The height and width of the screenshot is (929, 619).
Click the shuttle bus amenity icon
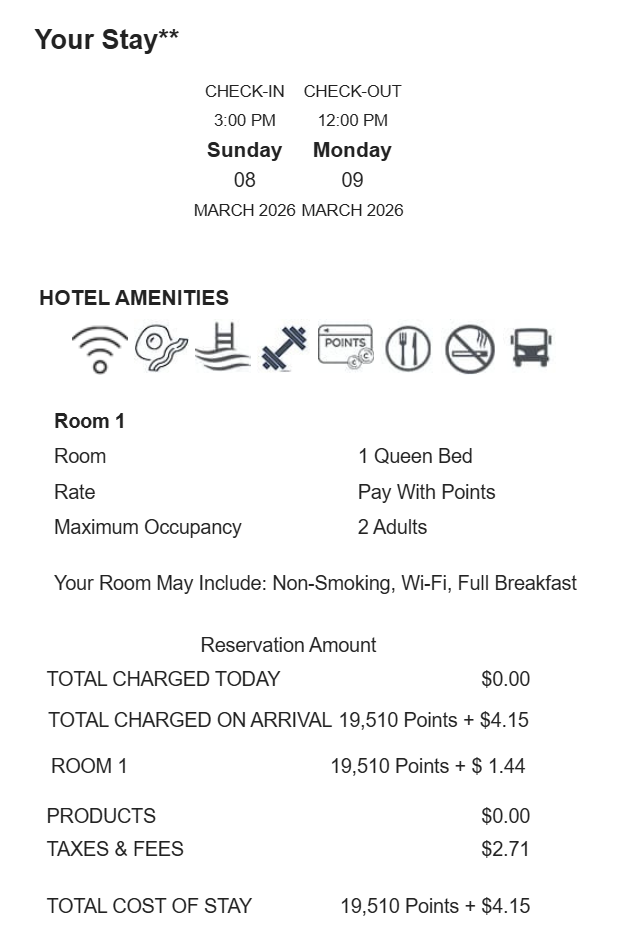coord(531,348)
